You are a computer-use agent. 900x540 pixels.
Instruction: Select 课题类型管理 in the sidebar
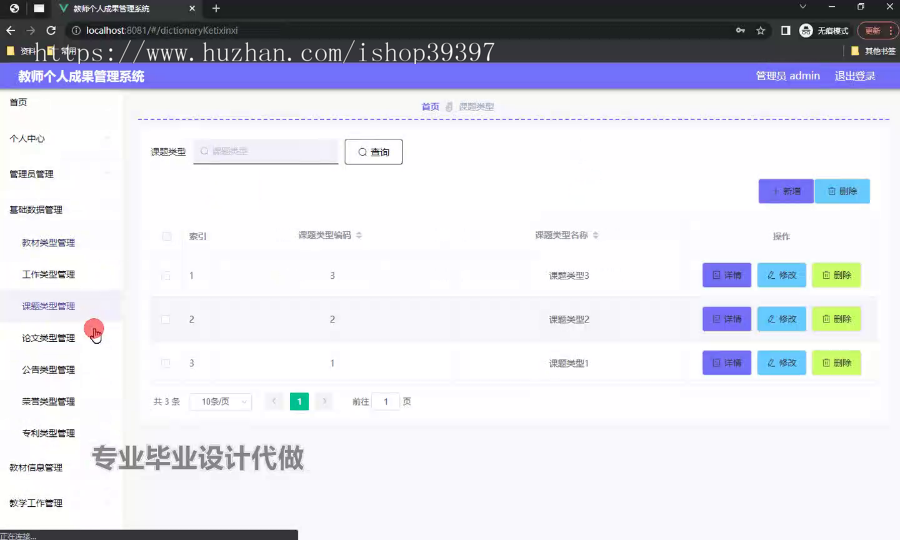pyautogui.click(x=48, y=306)
